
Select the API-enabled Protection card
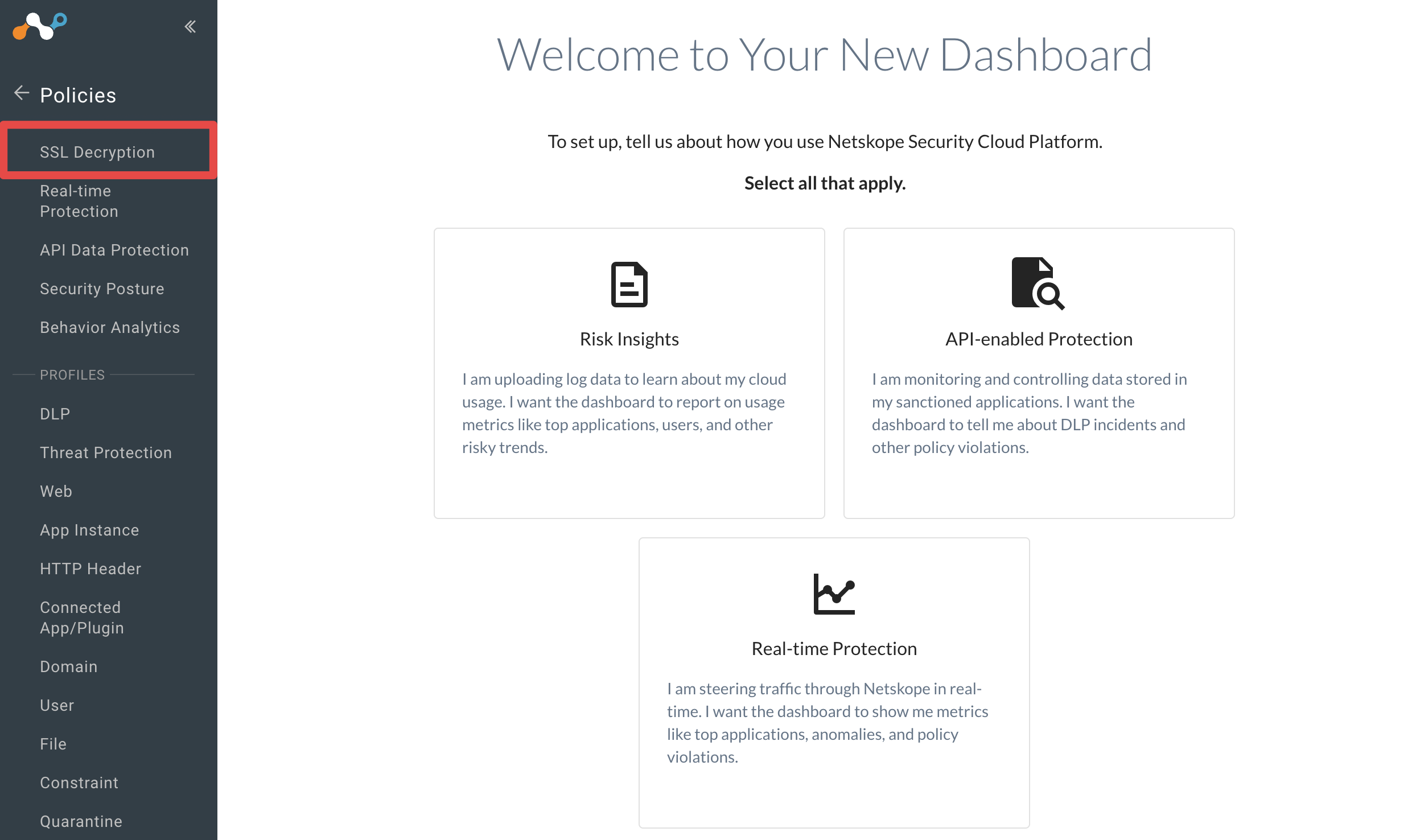(x=1039, y=373)
